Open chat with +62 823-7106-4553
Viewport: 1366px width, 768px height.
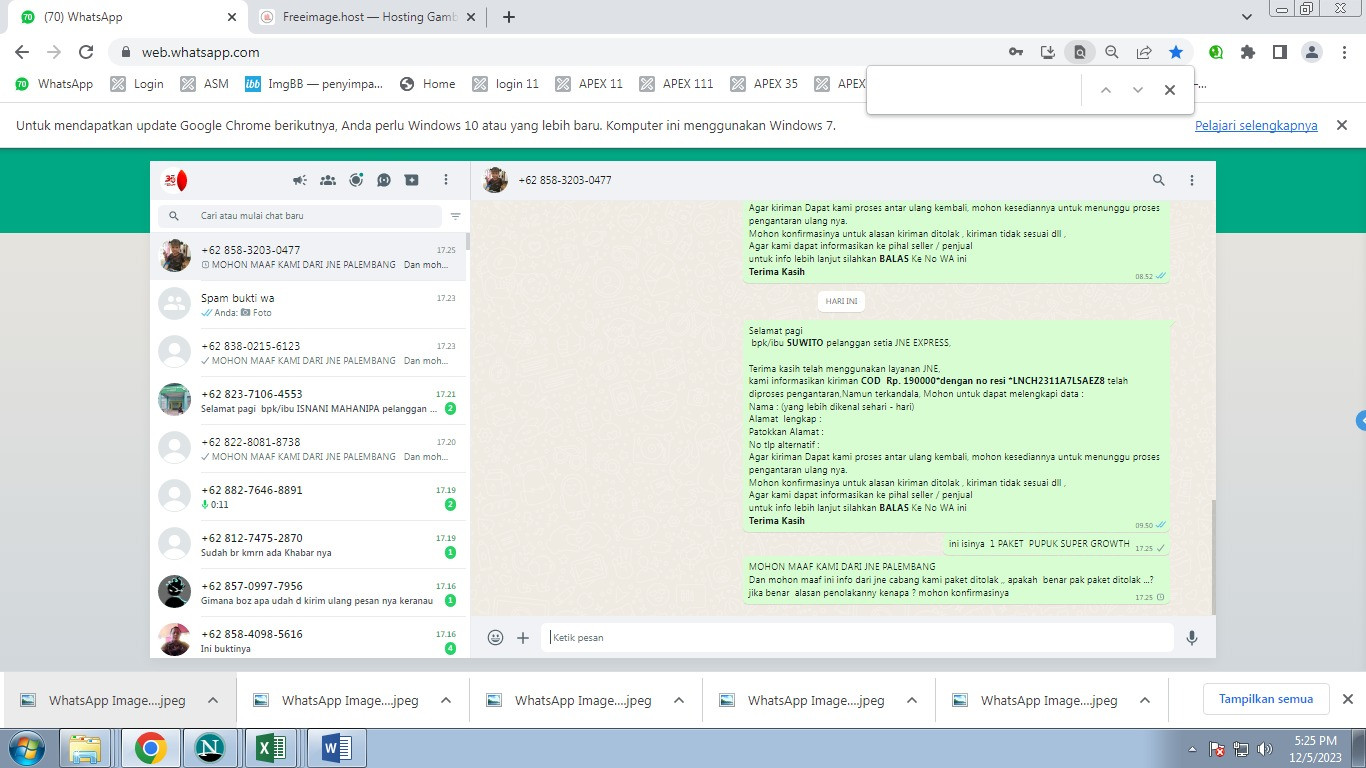[x=308, y=401]
